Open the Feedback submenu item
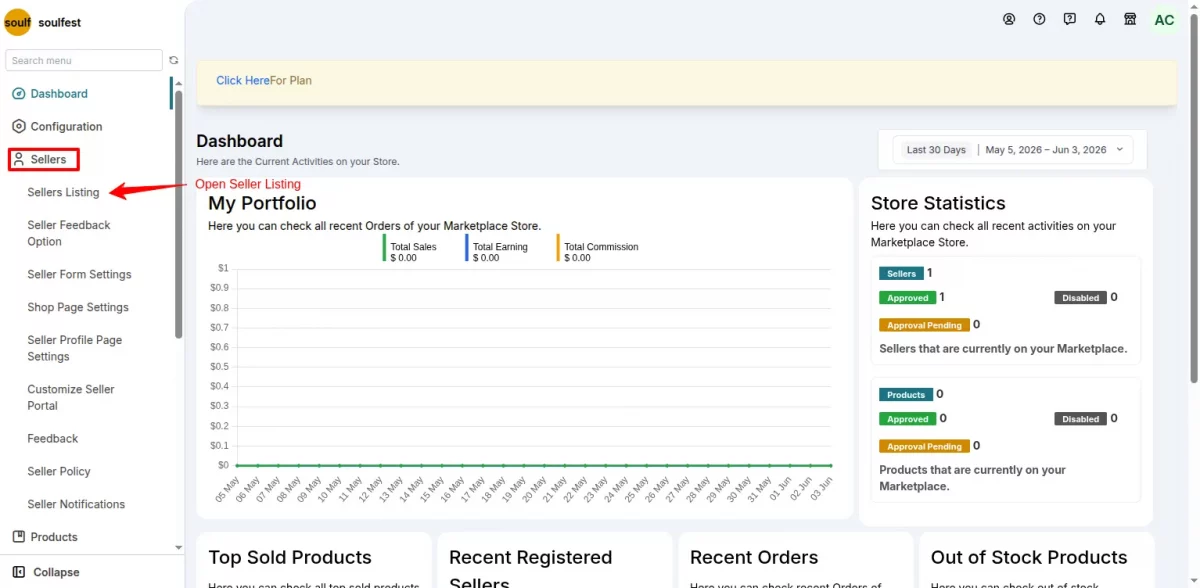The width and height of the screenshot is (1200, 588). pyautogui.click(x=53, y=438)
